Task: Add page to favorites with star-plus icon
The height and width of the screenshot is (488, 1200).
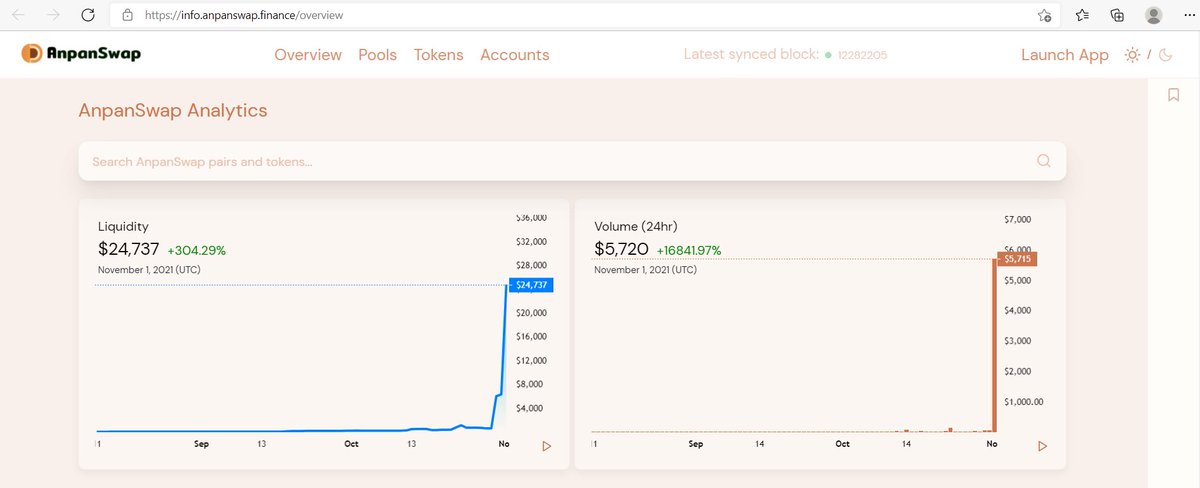Action: tap(1044, 16)
